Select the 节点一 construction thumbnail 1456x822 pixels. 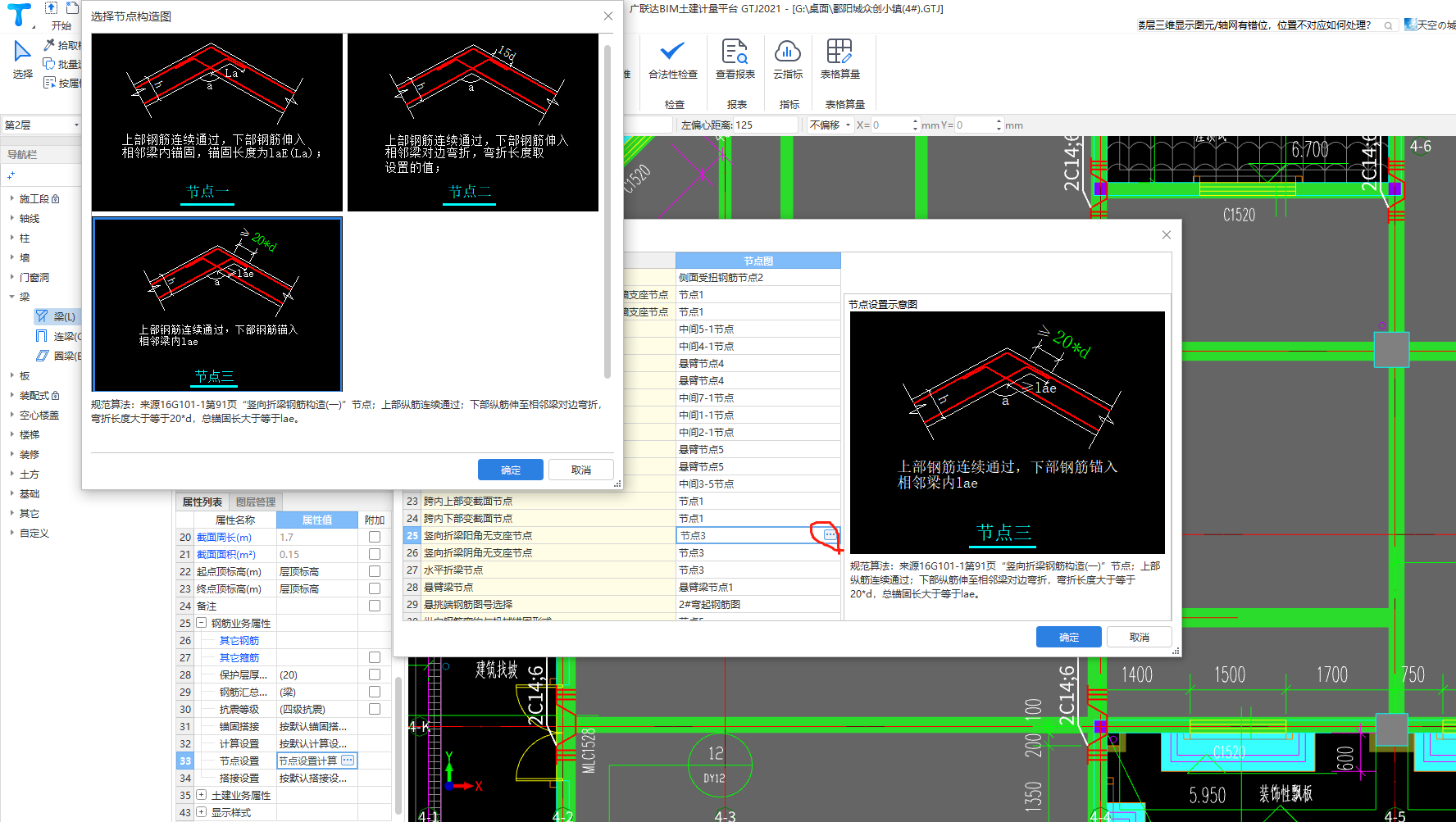(217, 123)
